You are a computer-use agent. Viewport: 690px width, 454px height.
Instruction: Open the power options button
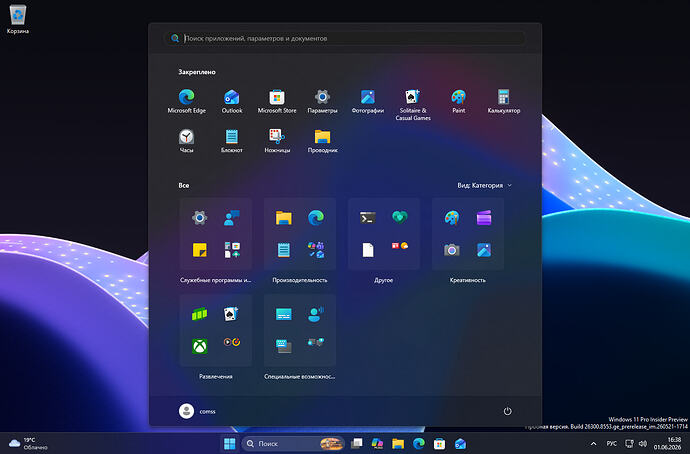pos(507,411)
